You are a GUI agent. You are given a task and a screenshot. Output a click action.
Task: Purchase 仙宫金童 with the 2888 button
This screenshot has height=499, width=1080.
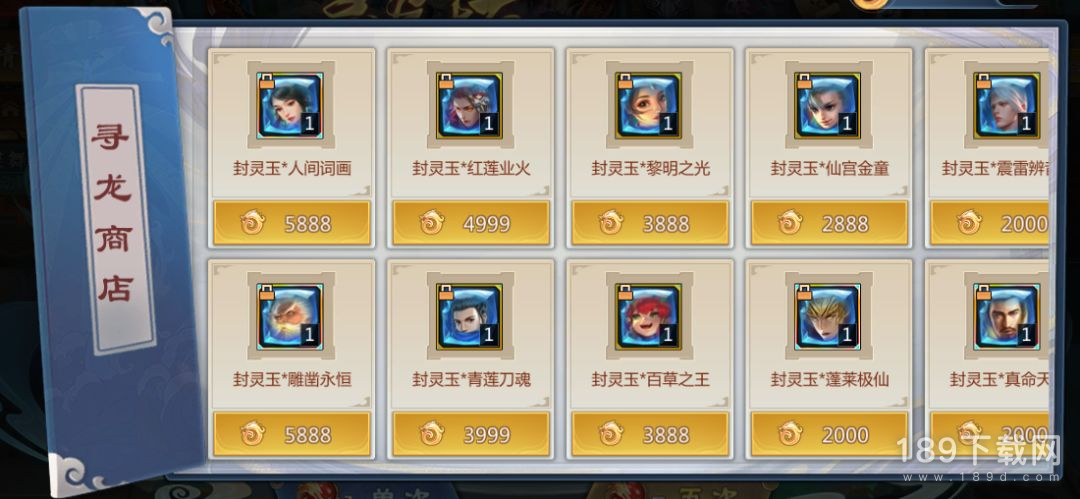[x=829, y=223]
